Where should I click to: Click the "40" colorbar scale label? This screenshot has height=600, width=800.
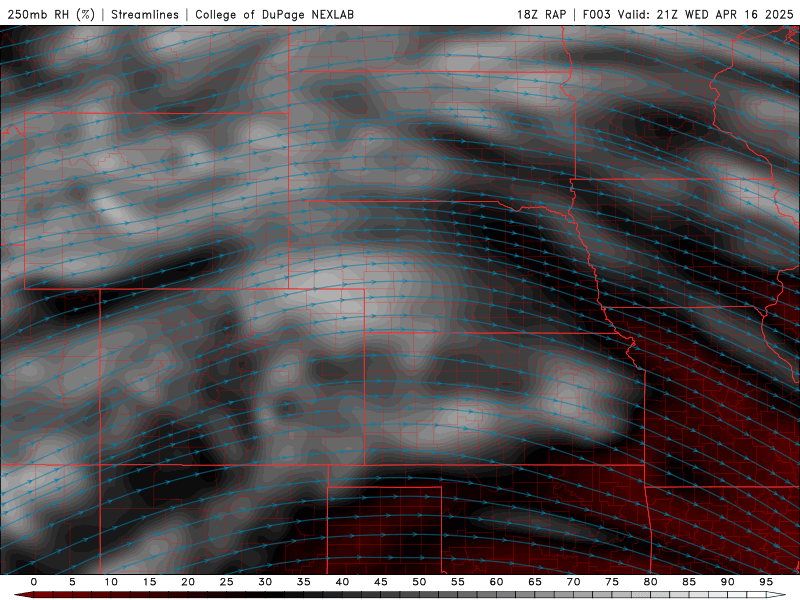point(342,582)
